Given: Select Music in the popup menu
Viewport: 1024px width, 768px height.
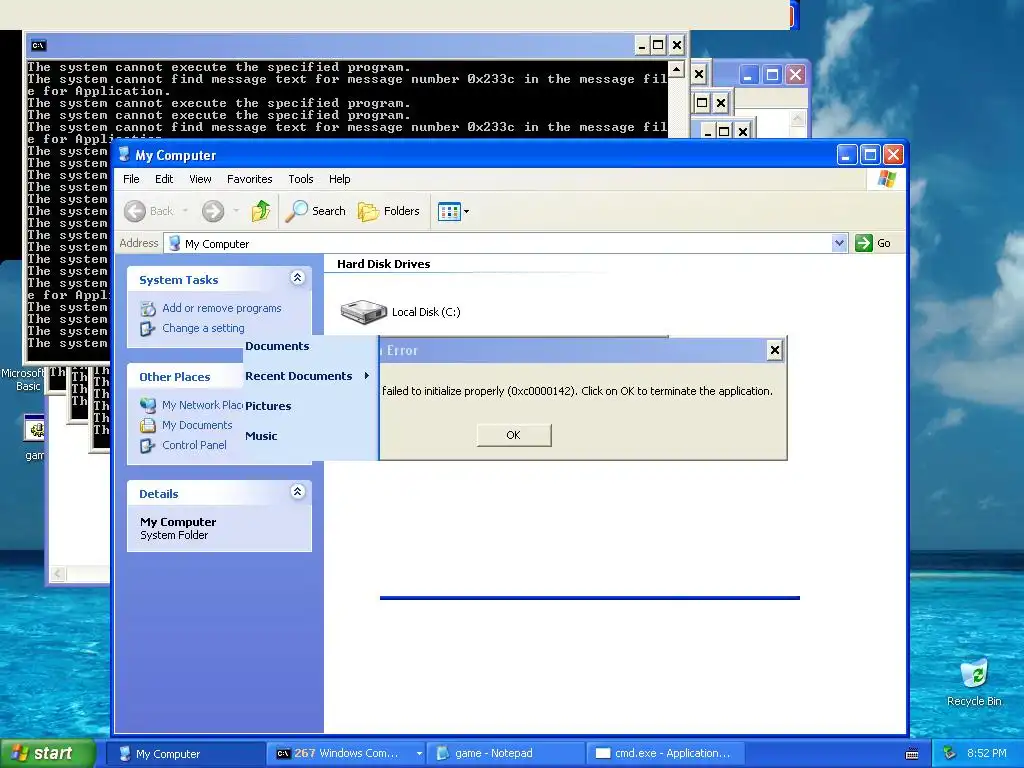Looking at the screenshot, I should point(261,436).
